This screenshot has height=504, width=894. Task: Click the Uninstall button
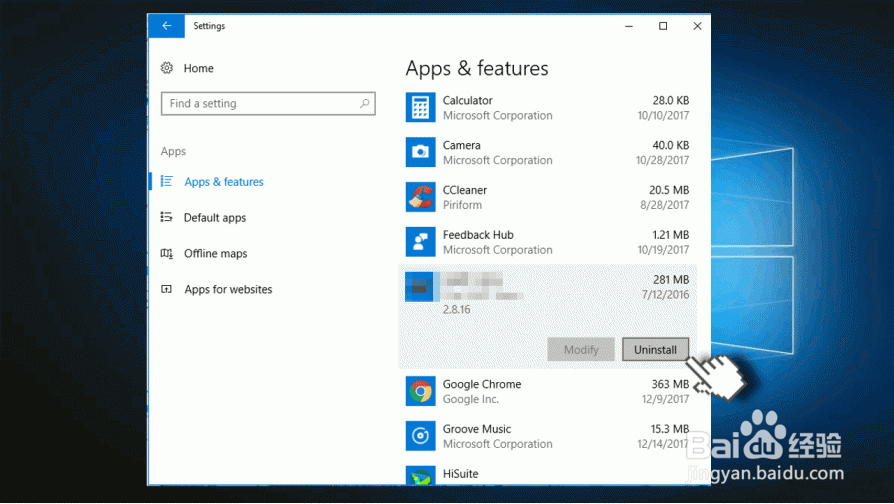(655, 349)
